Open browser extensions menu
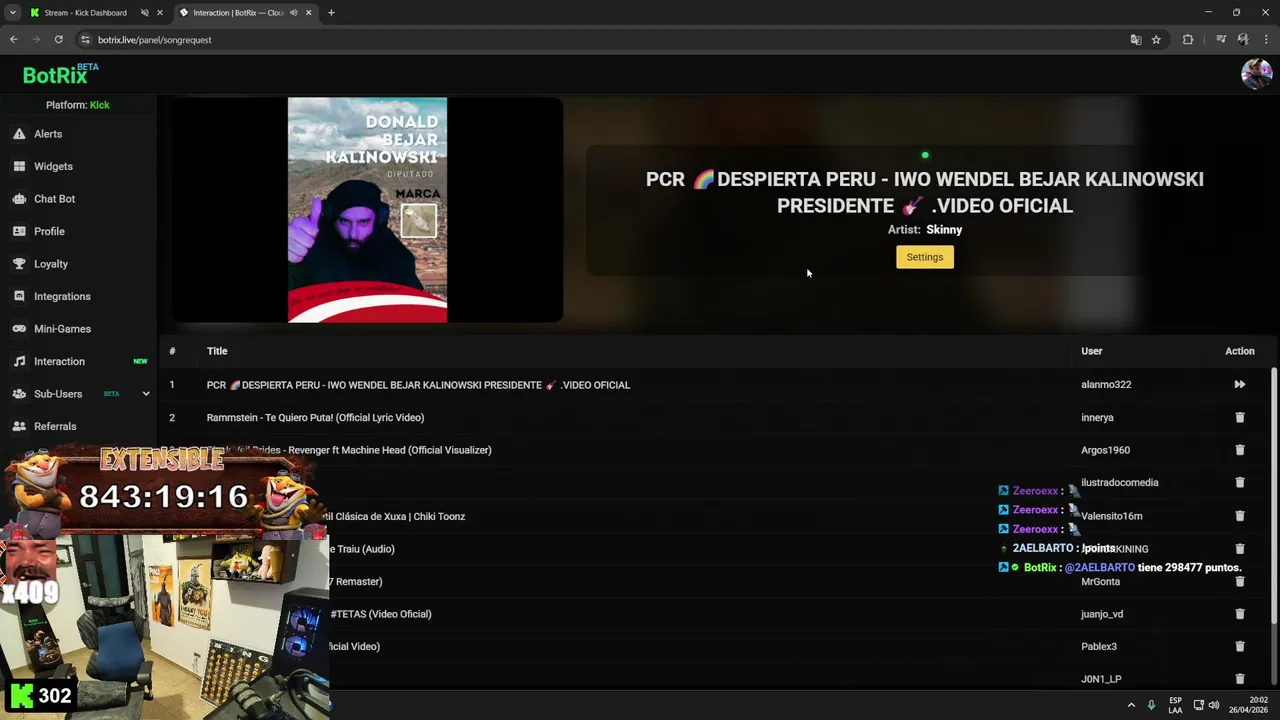1280x720 pixels. (x=1188, y=40)
